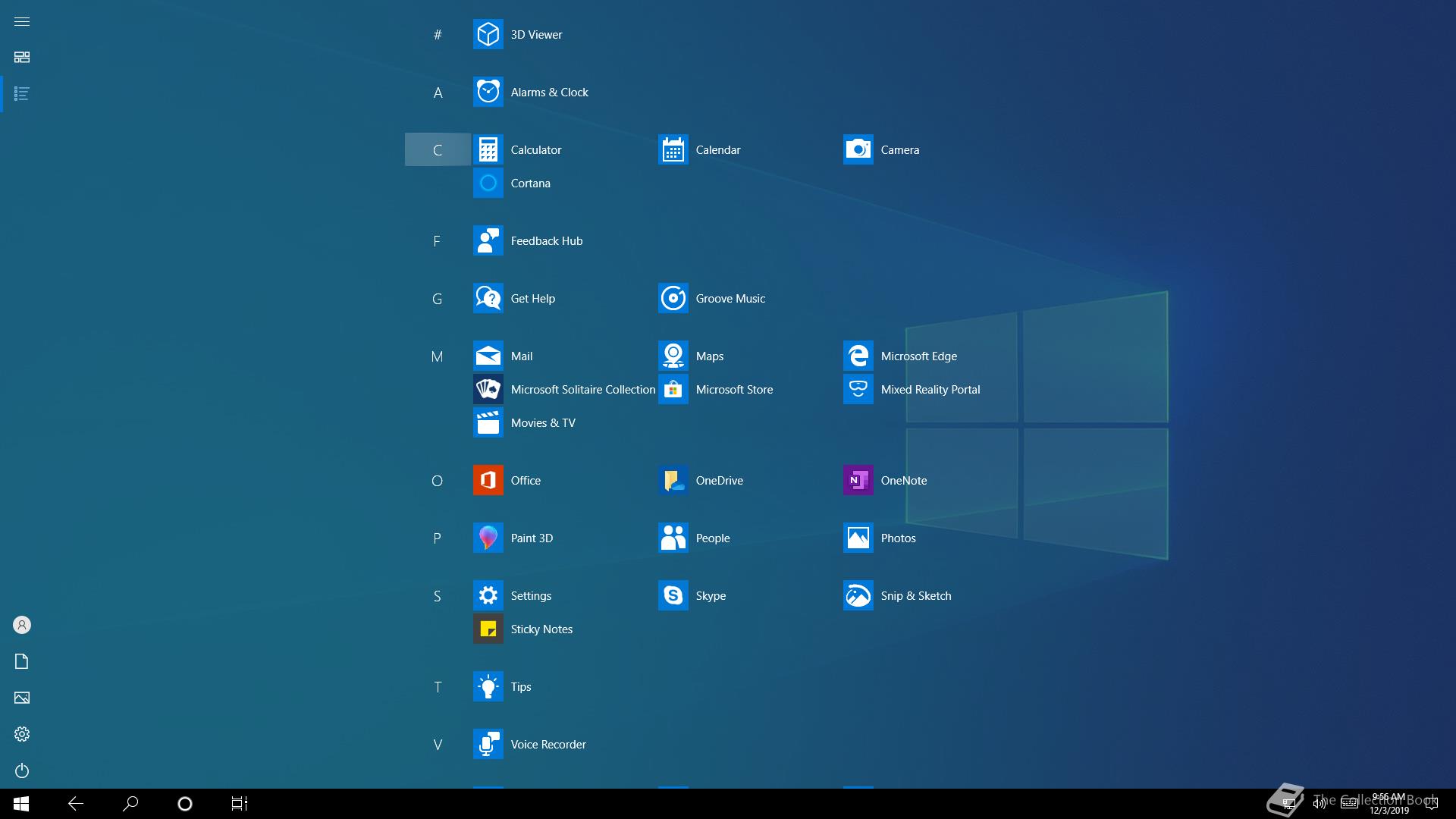
Task: Open the Photos app icon
Action: 858,538
